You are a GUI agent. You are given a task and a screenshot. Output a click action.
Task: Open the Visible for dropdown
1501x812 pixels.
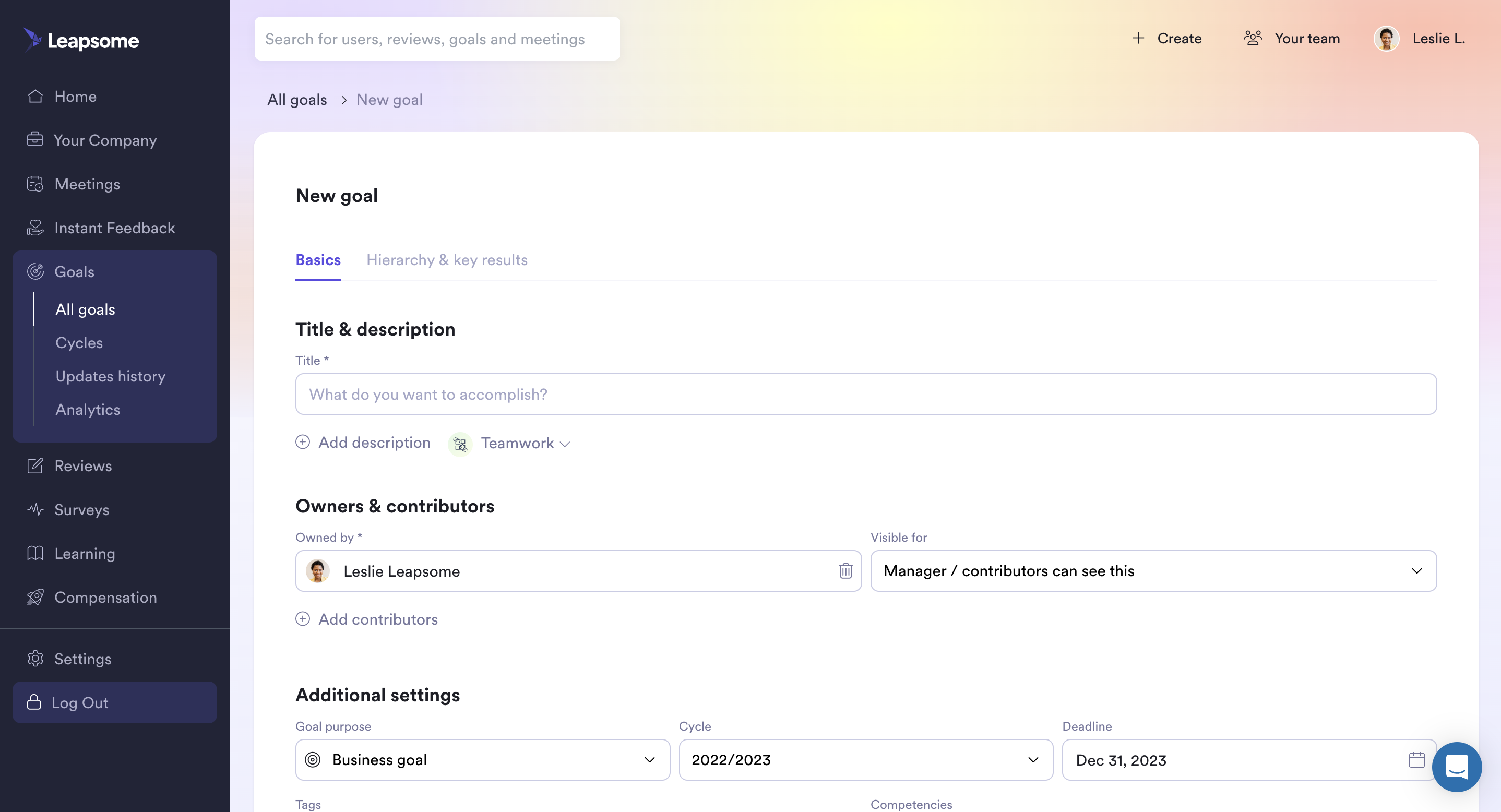click(1153, 571)
